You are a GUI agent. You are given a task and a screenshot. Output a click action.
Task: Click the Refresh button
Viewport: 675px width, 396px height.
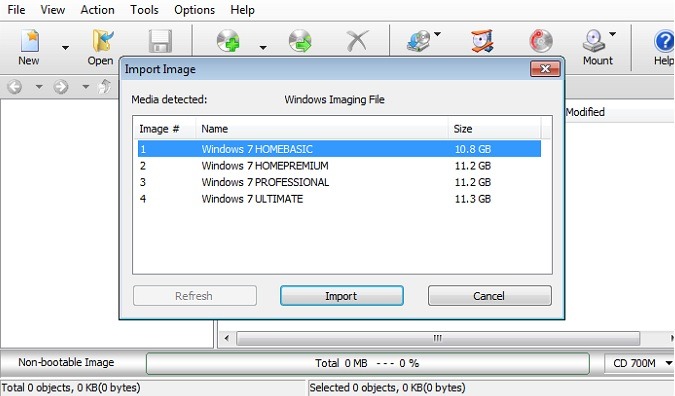click(195, 296)
